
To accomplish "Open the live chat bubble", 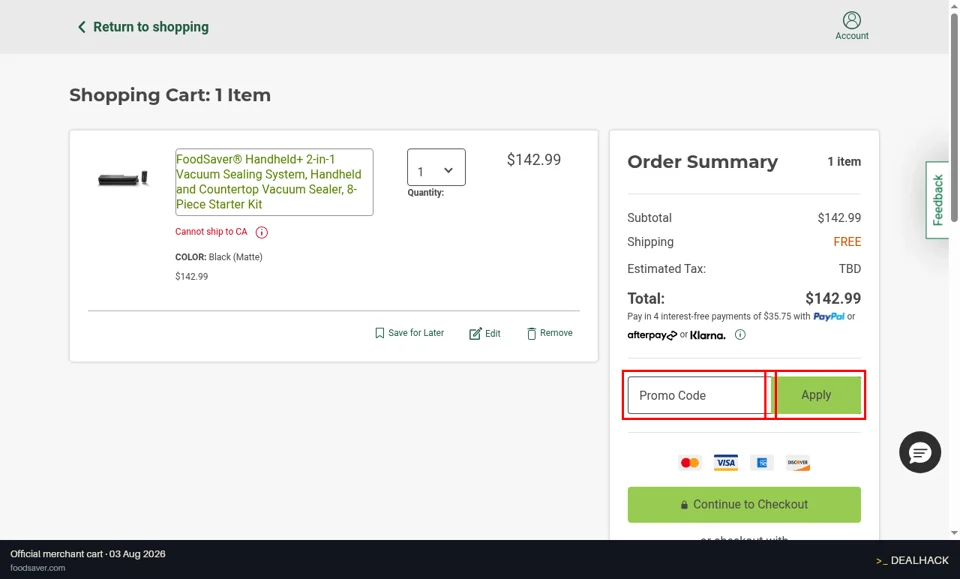I will (x=920, y=452).
